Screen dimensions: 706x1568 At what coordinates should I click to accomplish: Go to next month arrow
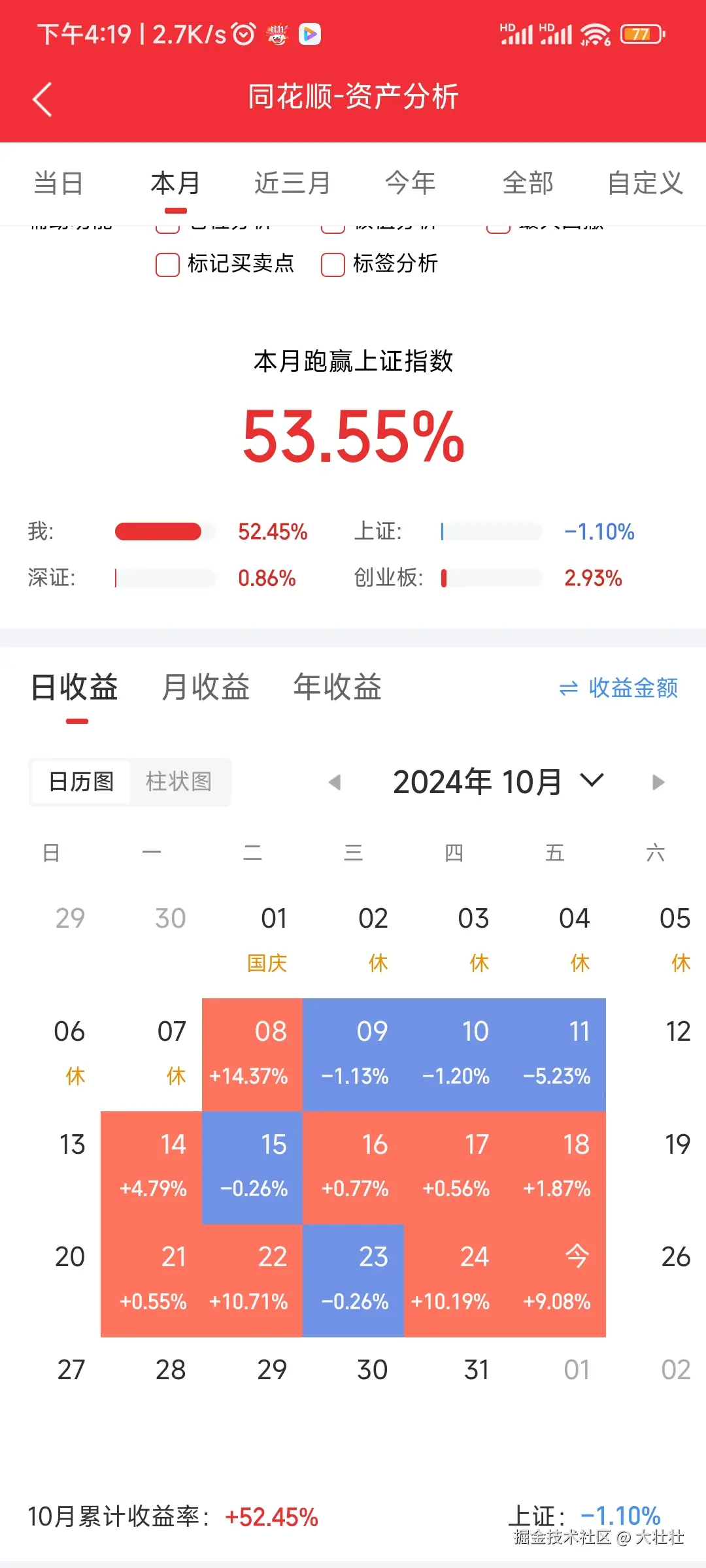coord(658,782)
